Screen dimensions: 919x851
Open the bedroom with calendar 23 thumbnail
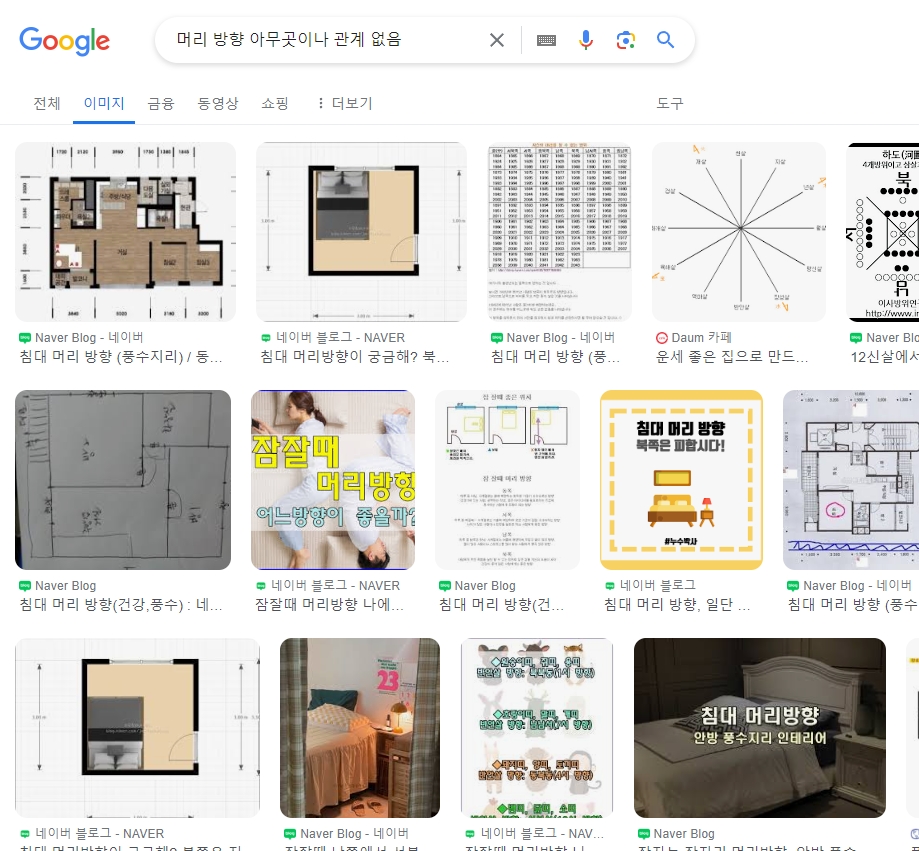coord(360,727)
